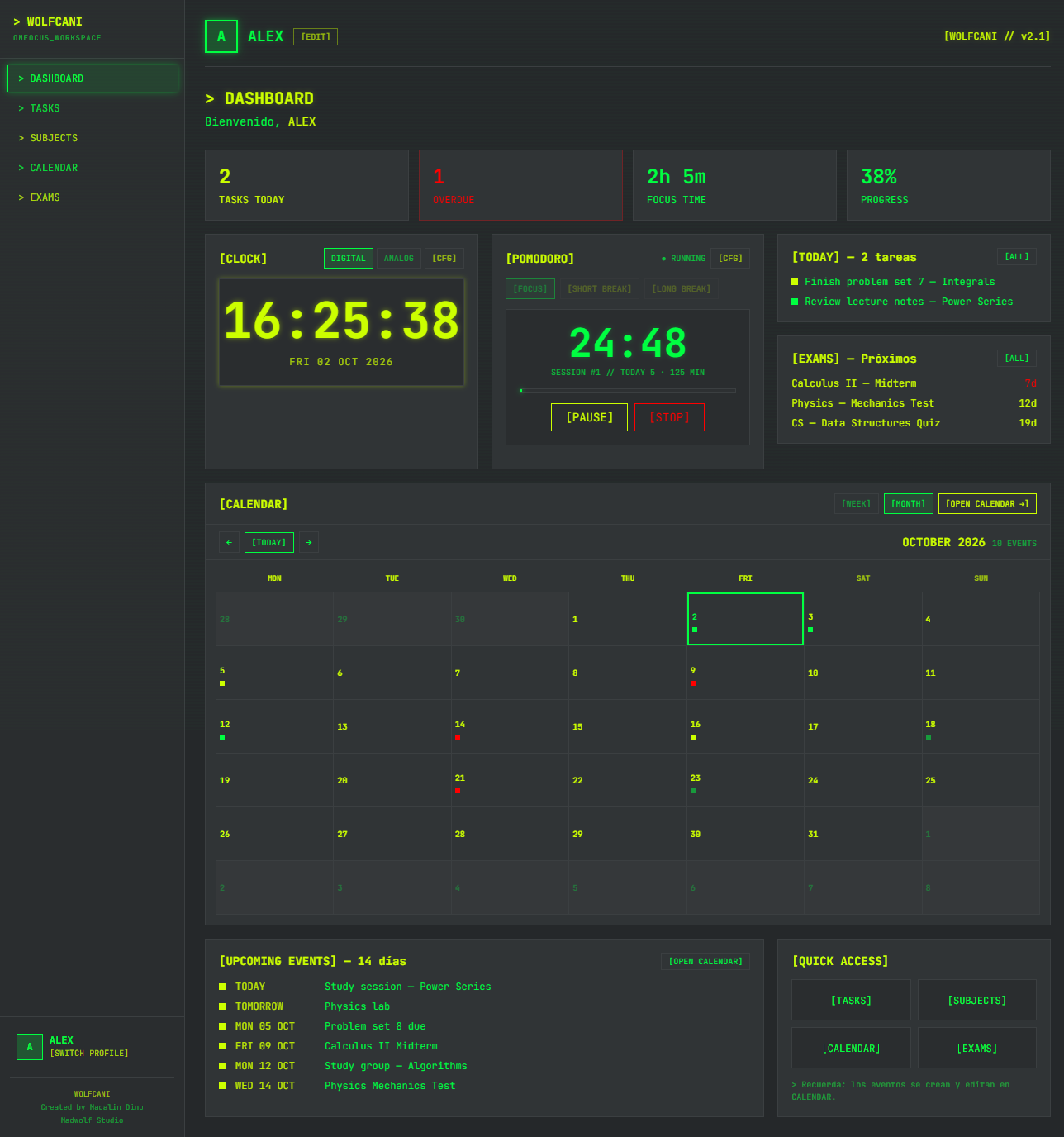Open Calendar from the calendar panel header
Screen dimensions: 1064x1137
(x=987, y=503)
